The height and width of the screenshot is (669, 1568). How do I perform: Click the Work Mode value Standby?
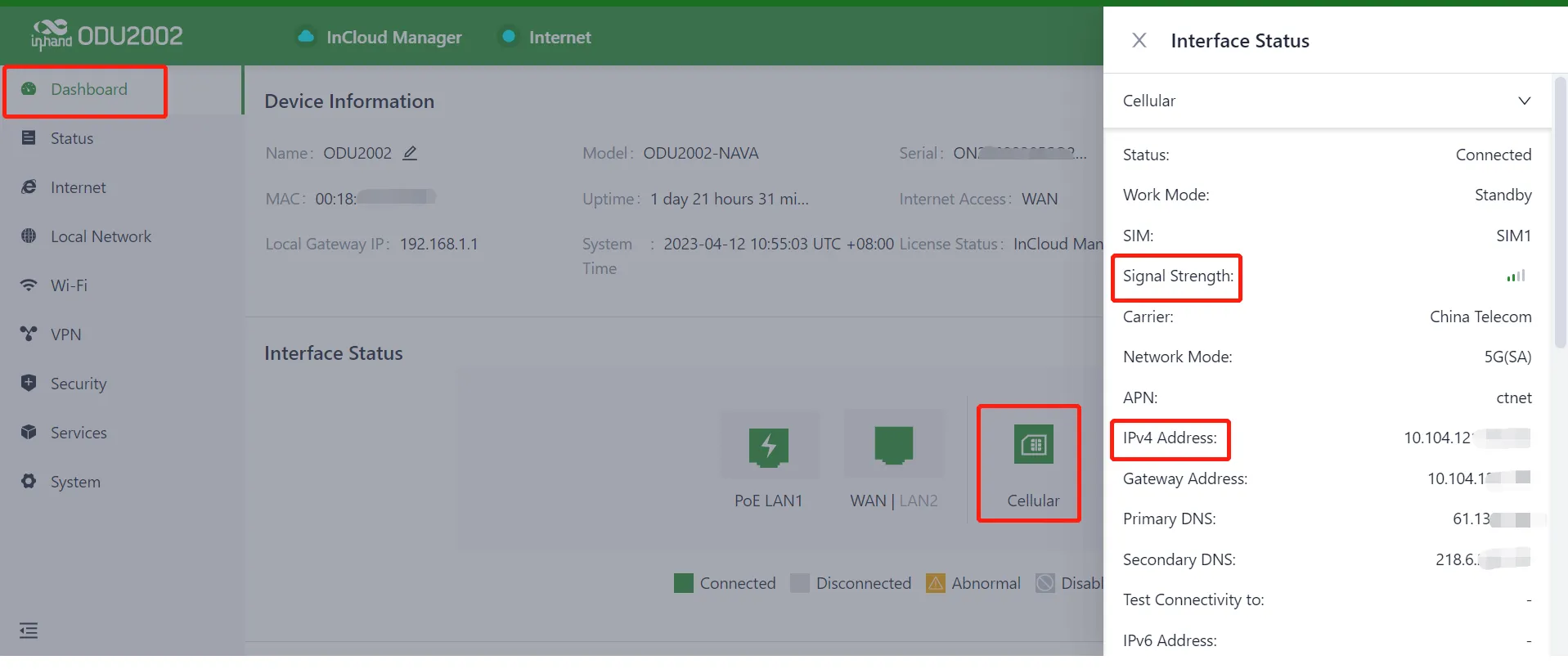coord(1503,195)
